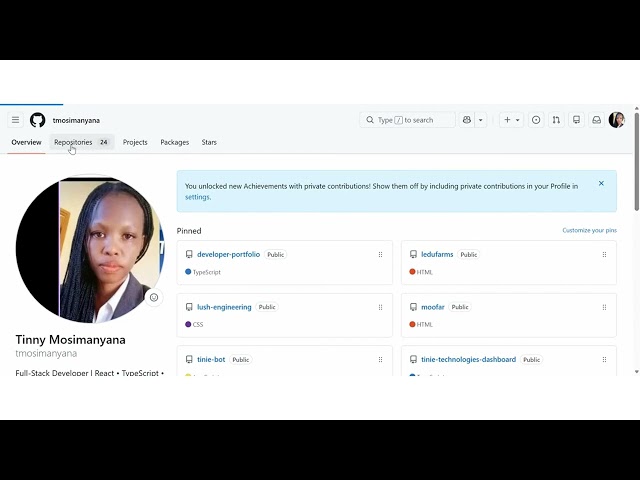The image size is (640, 480).
Task: Grab the drag handle on ledufarms card
Action: [x=604, y=255]
